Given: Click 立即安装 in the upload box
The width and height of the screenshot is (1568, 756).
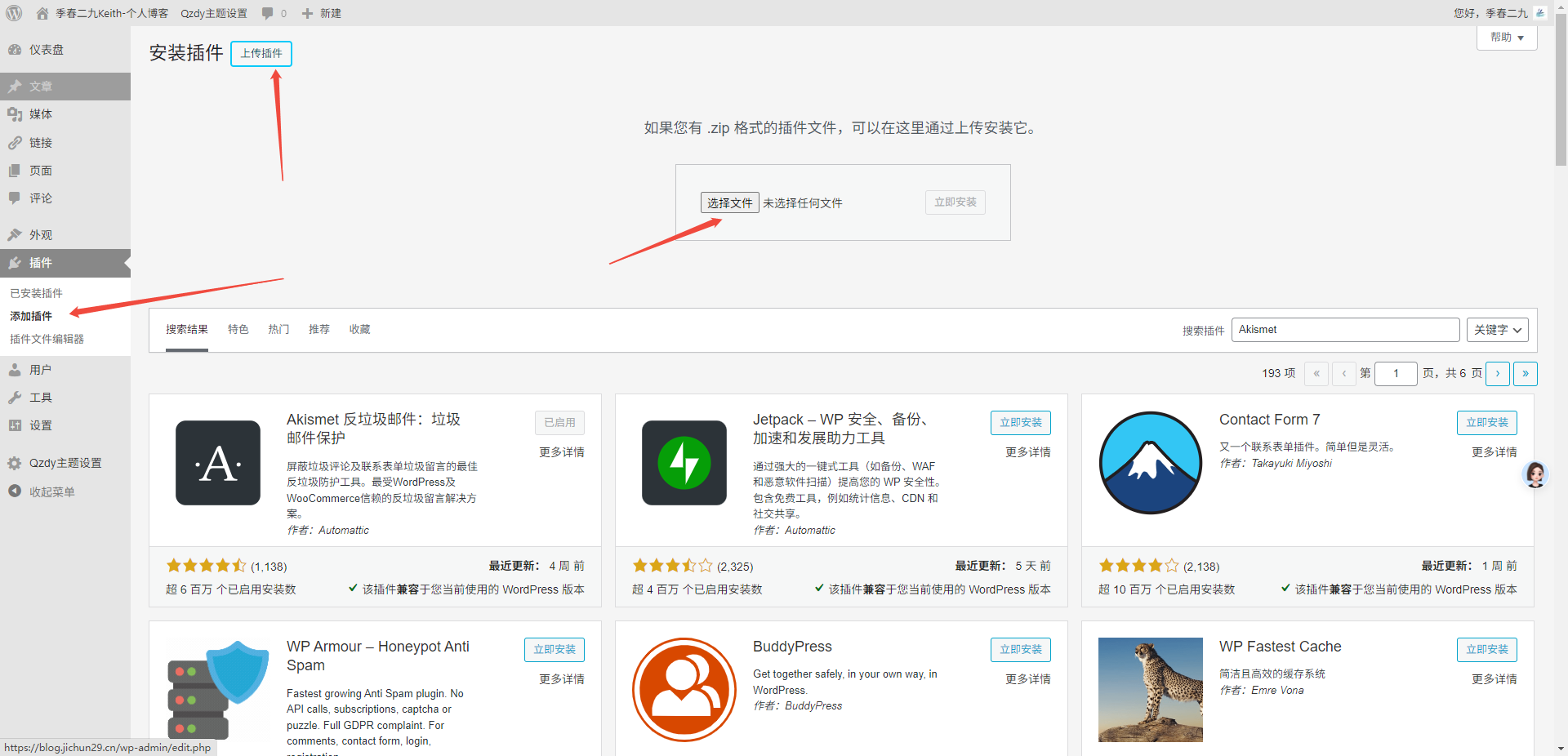Looking at the screenshot, I should (955, 202).
